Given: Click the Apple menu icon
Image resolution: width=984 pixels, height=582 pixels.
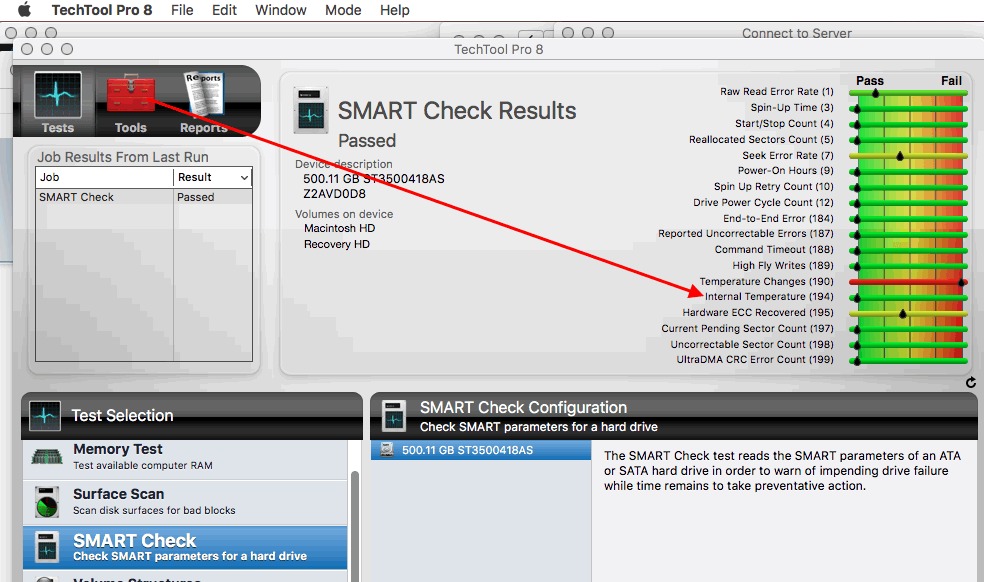Looking at the screenshot, I should coord(24,9).
